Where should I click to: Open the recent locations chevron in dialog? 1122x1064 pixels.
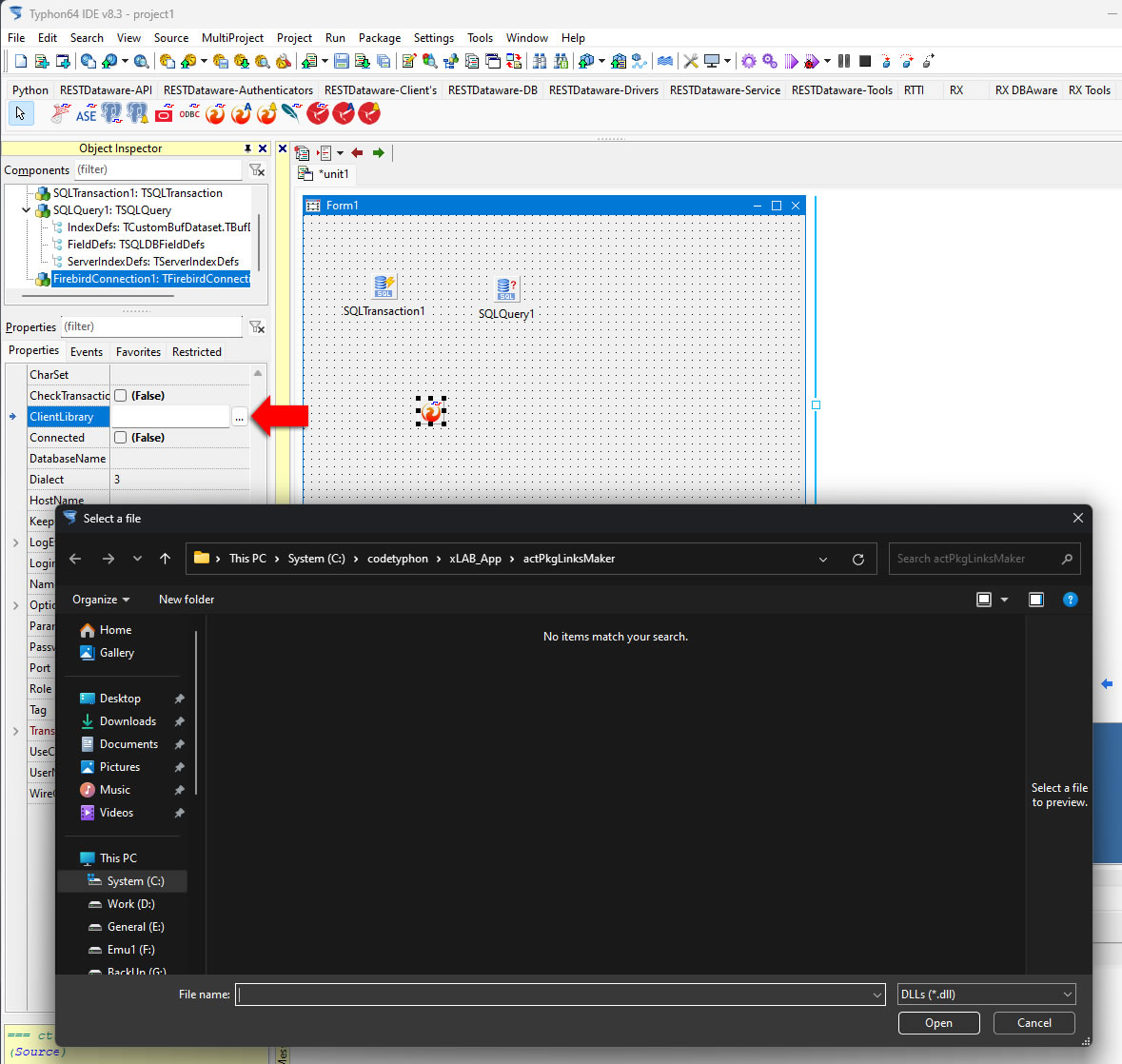coord(137,559)
